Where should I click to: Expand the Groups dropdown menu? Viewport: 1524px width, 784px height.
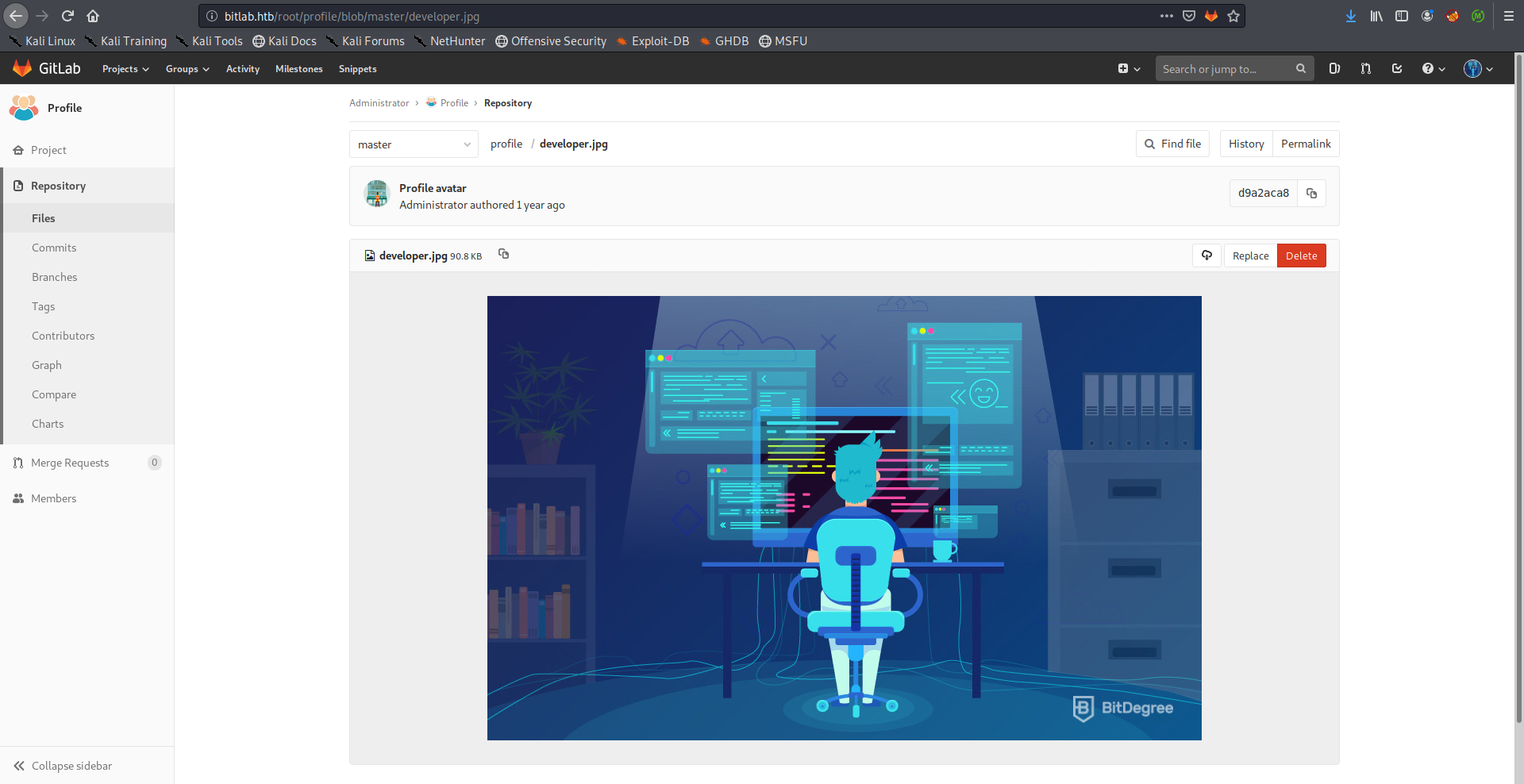pos(187,69)
